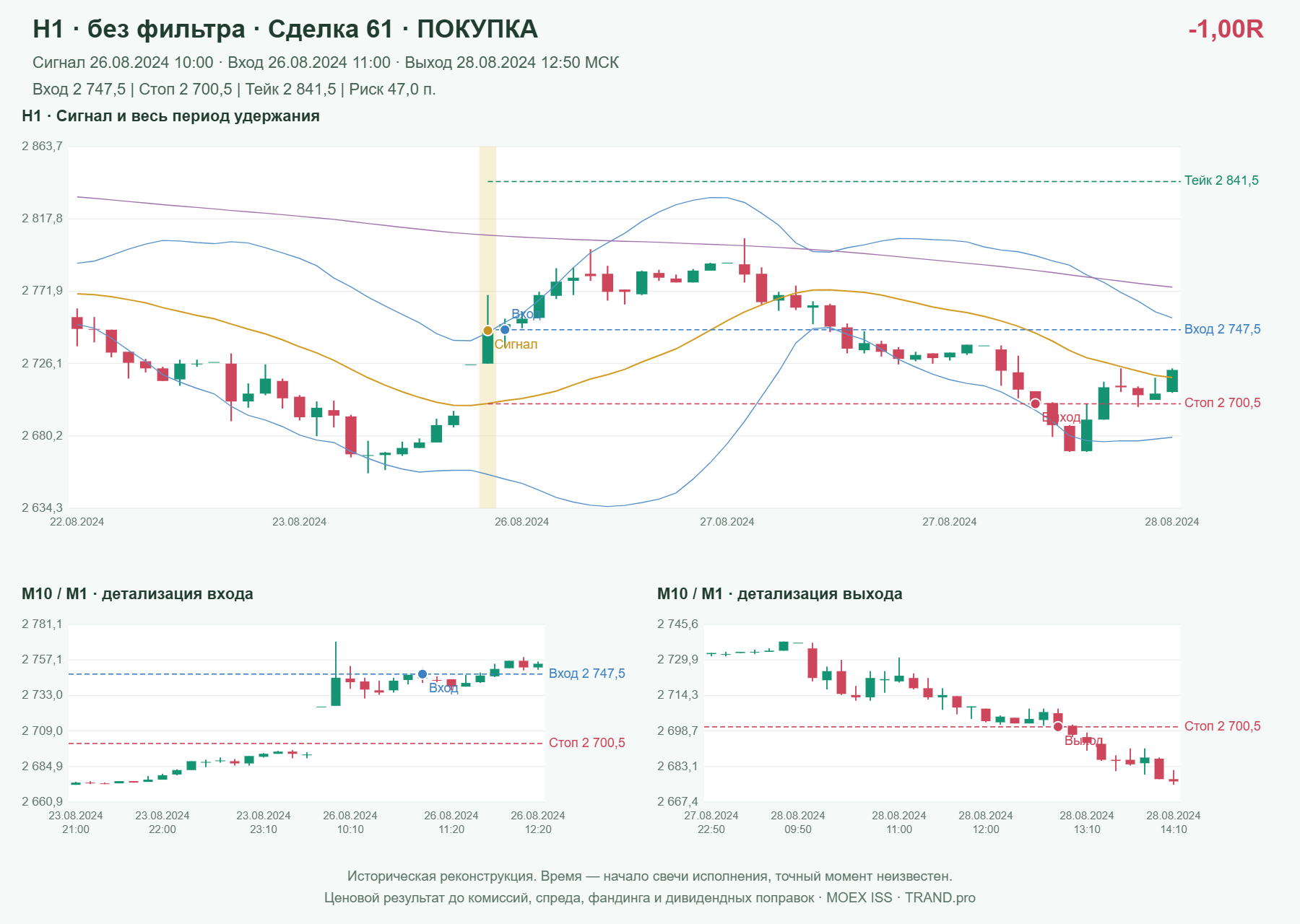Image resolution: width=1300 pixels, height=924 pixels.
Task: Click the 'Историческая реконструкция' disclaimer line
Action: (650, 876)
